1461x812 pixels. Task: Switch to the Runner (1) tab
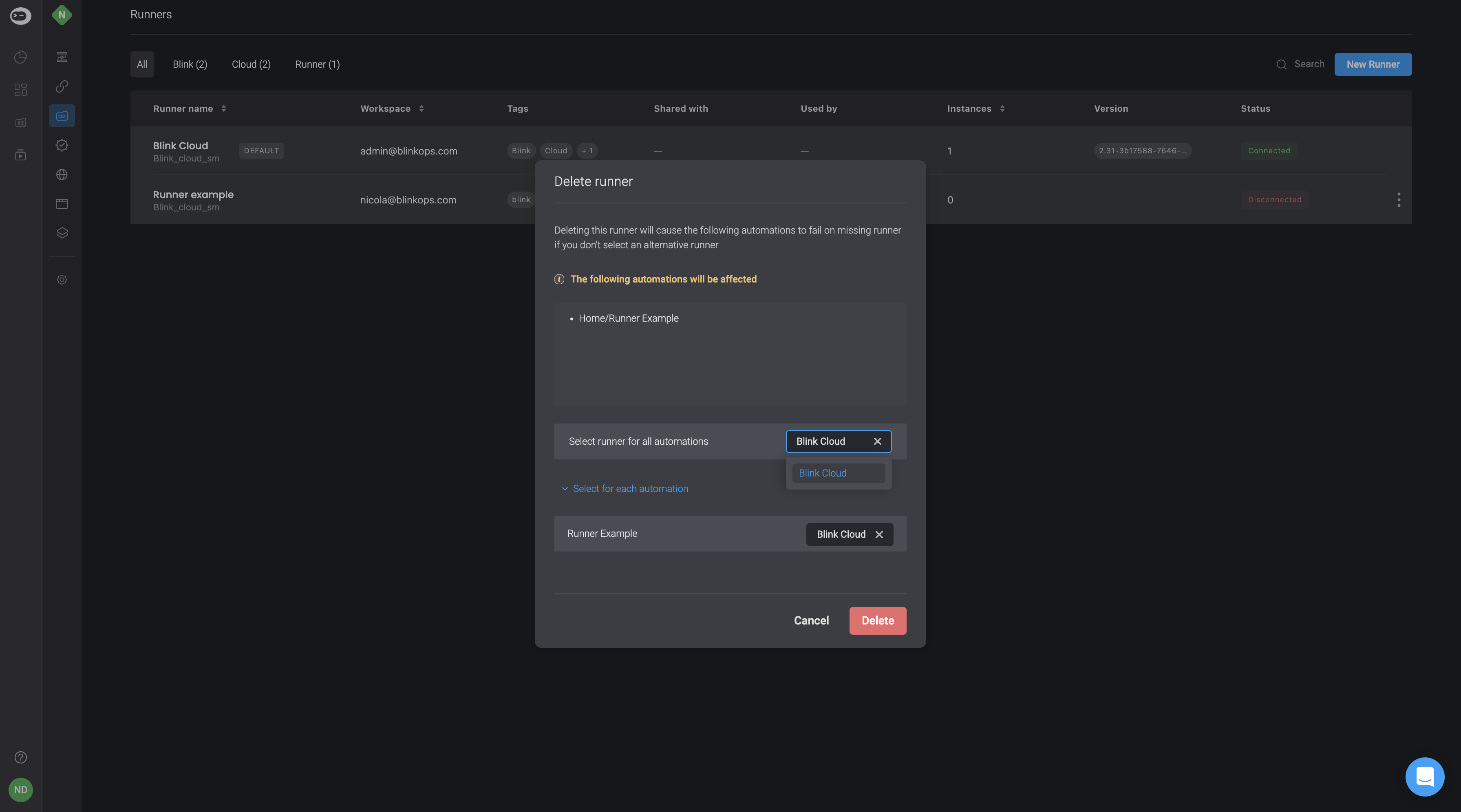pyautogui.click(x=317, y=64)
